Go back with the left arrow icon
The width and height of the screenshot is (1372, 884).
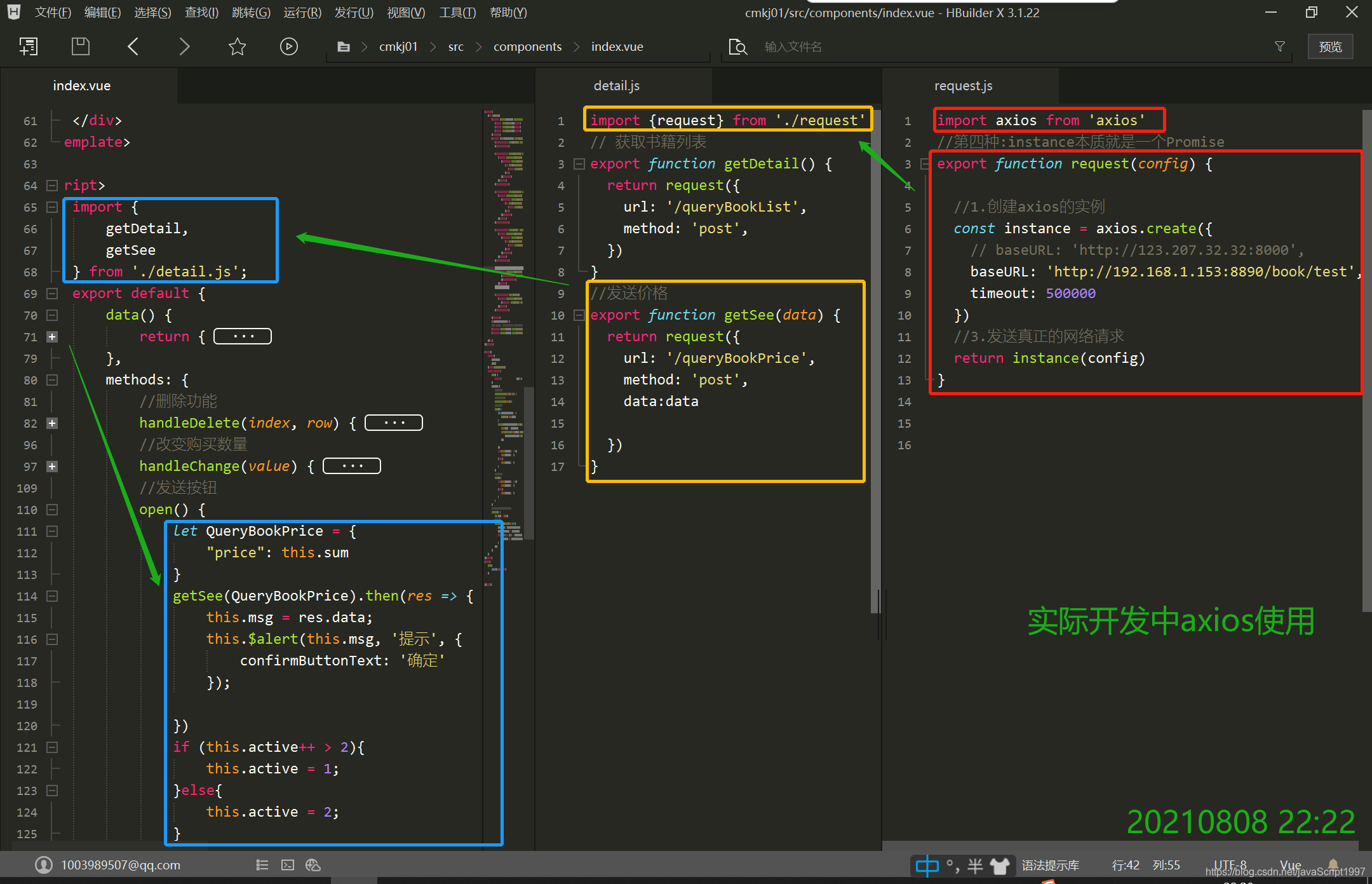(x=133, y=46)
